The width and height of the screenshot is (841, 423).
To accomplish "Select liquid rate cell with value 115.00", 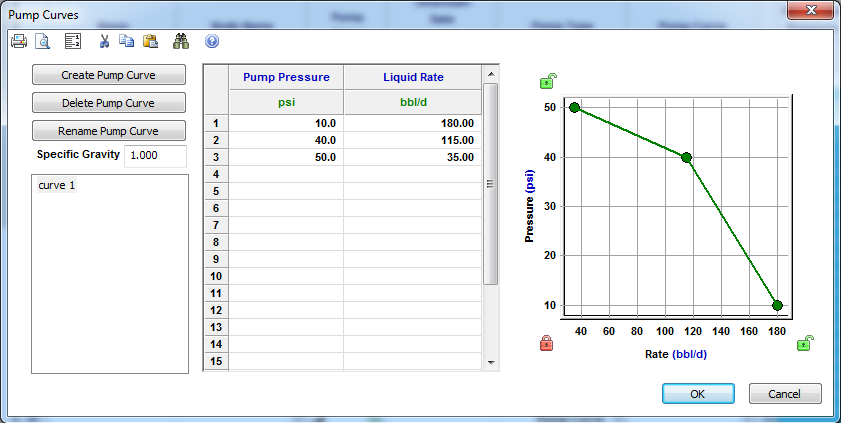I will [413, 140].
